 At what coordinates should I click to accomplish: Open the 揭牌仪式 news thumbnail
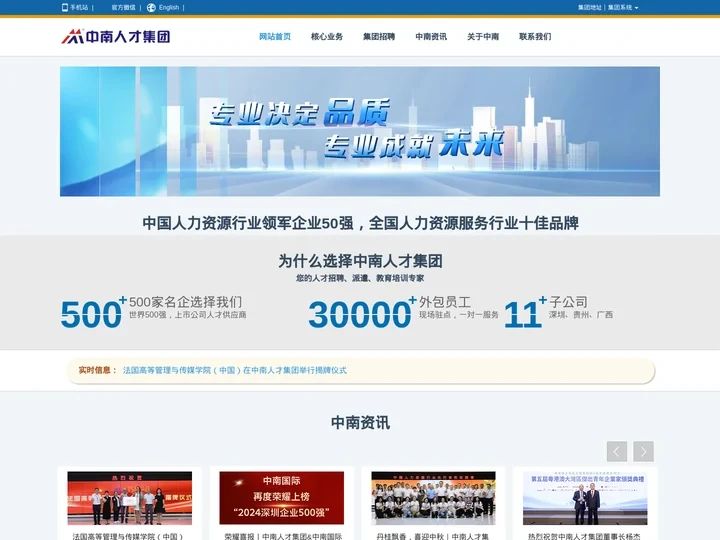point(129,498)
